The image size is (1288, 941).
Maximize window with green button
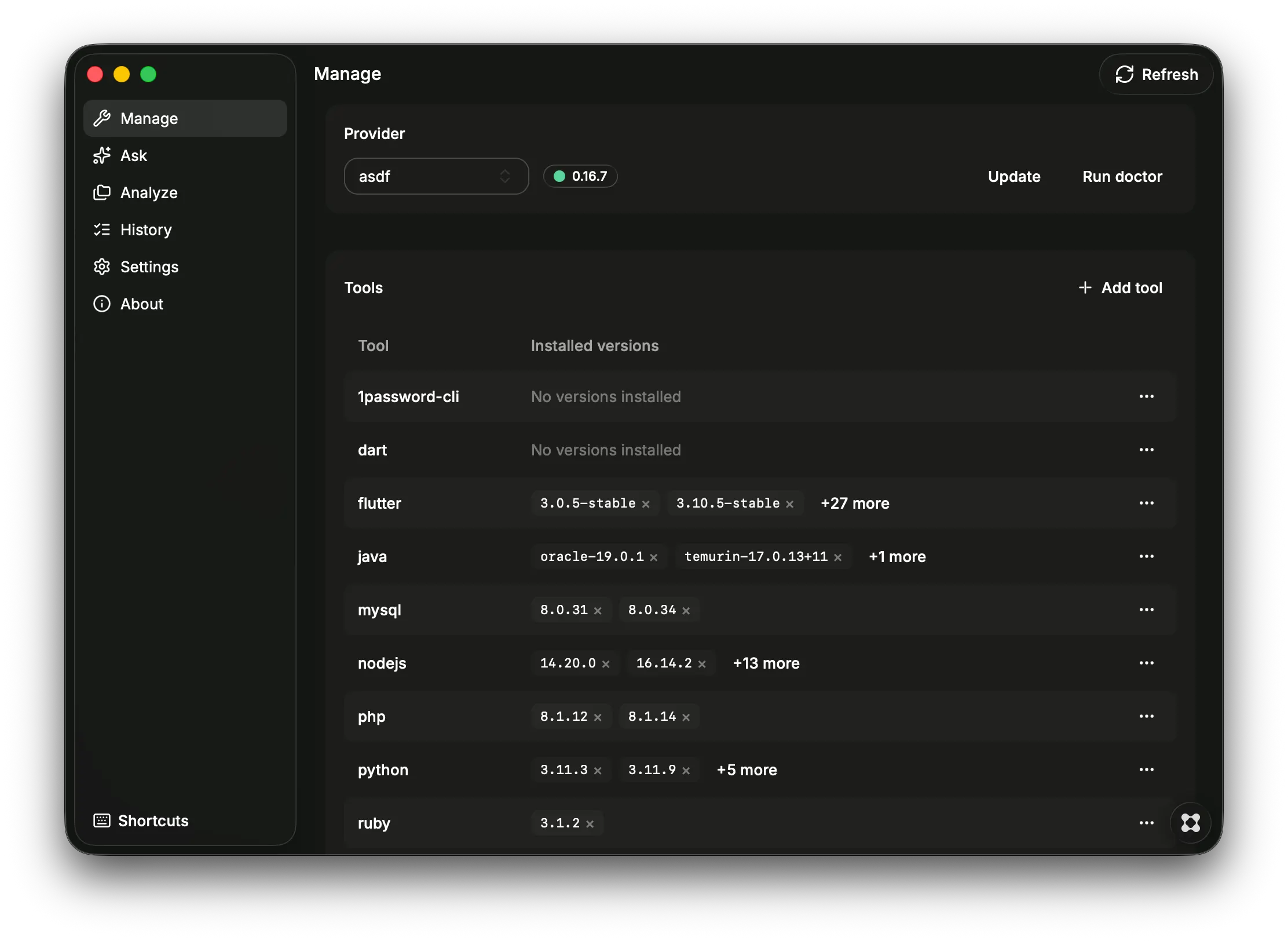148,74
